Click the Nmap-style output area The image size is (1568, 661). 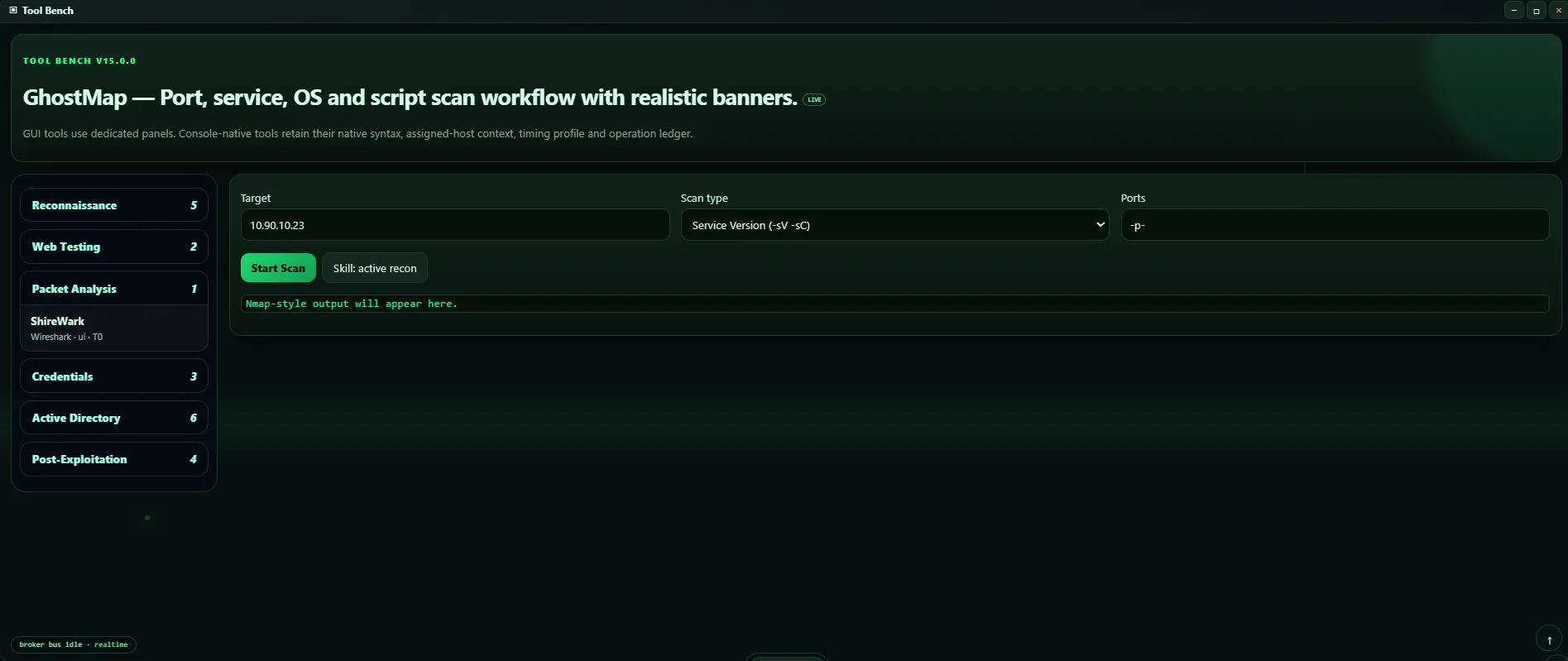(x=894, y=304)
